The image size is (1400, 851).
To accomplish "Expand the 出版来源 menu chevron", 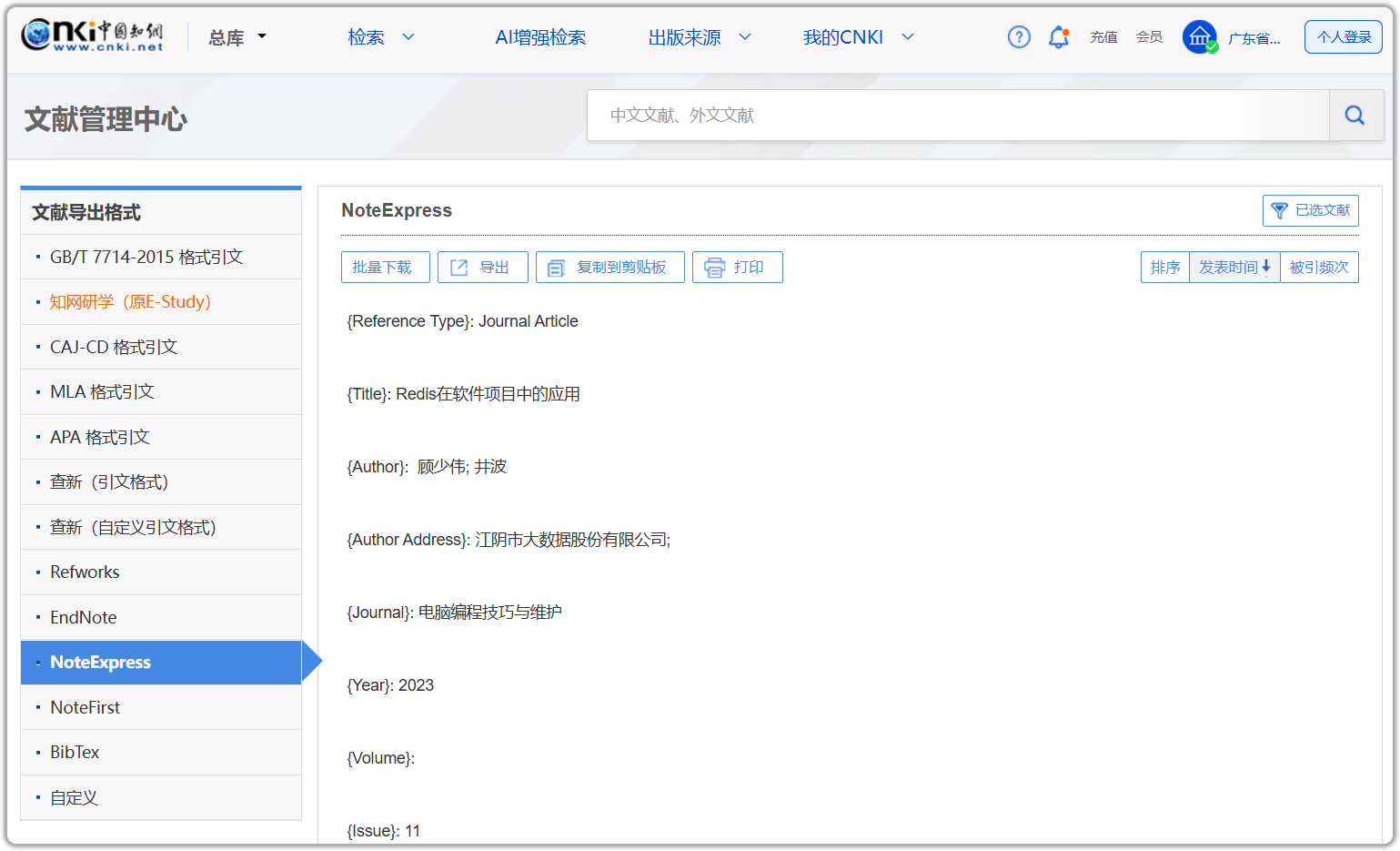I will pyautogui.click(x=745, y=37).
